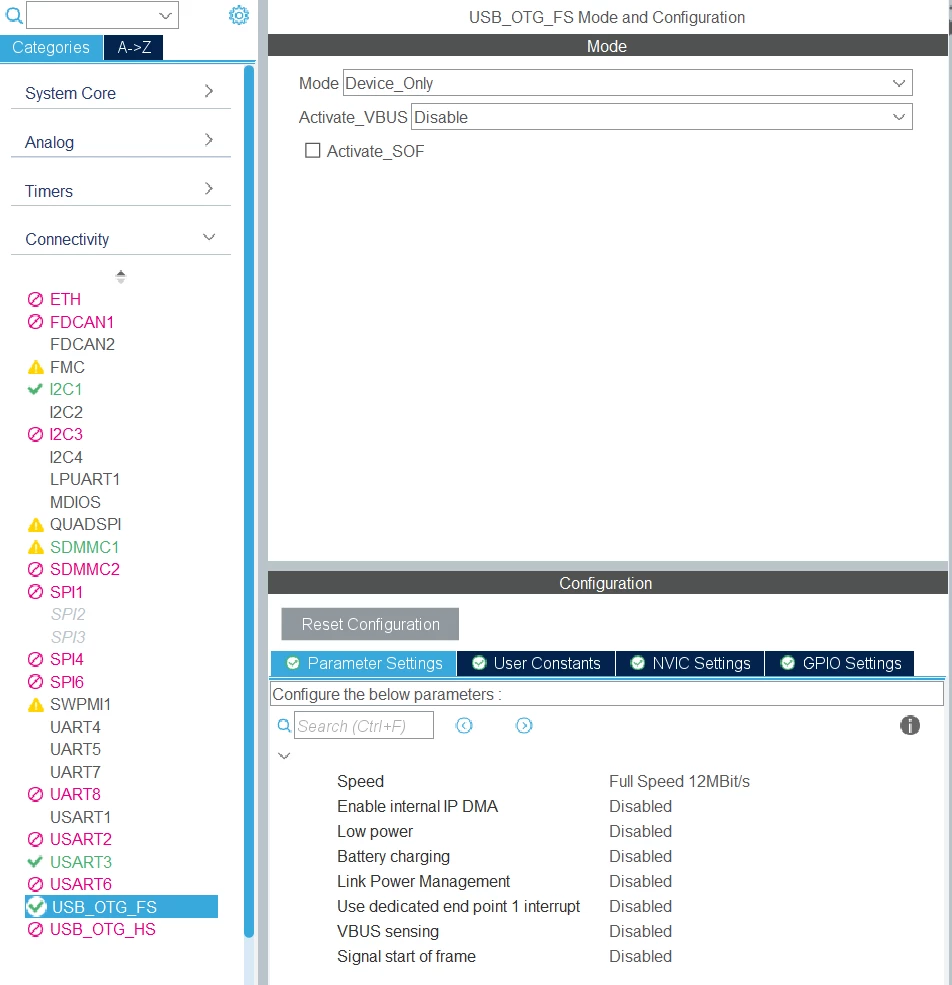Select SPI4 peripheral
The width and height of the screenshot is (952, 985).
tap(67, 659)
